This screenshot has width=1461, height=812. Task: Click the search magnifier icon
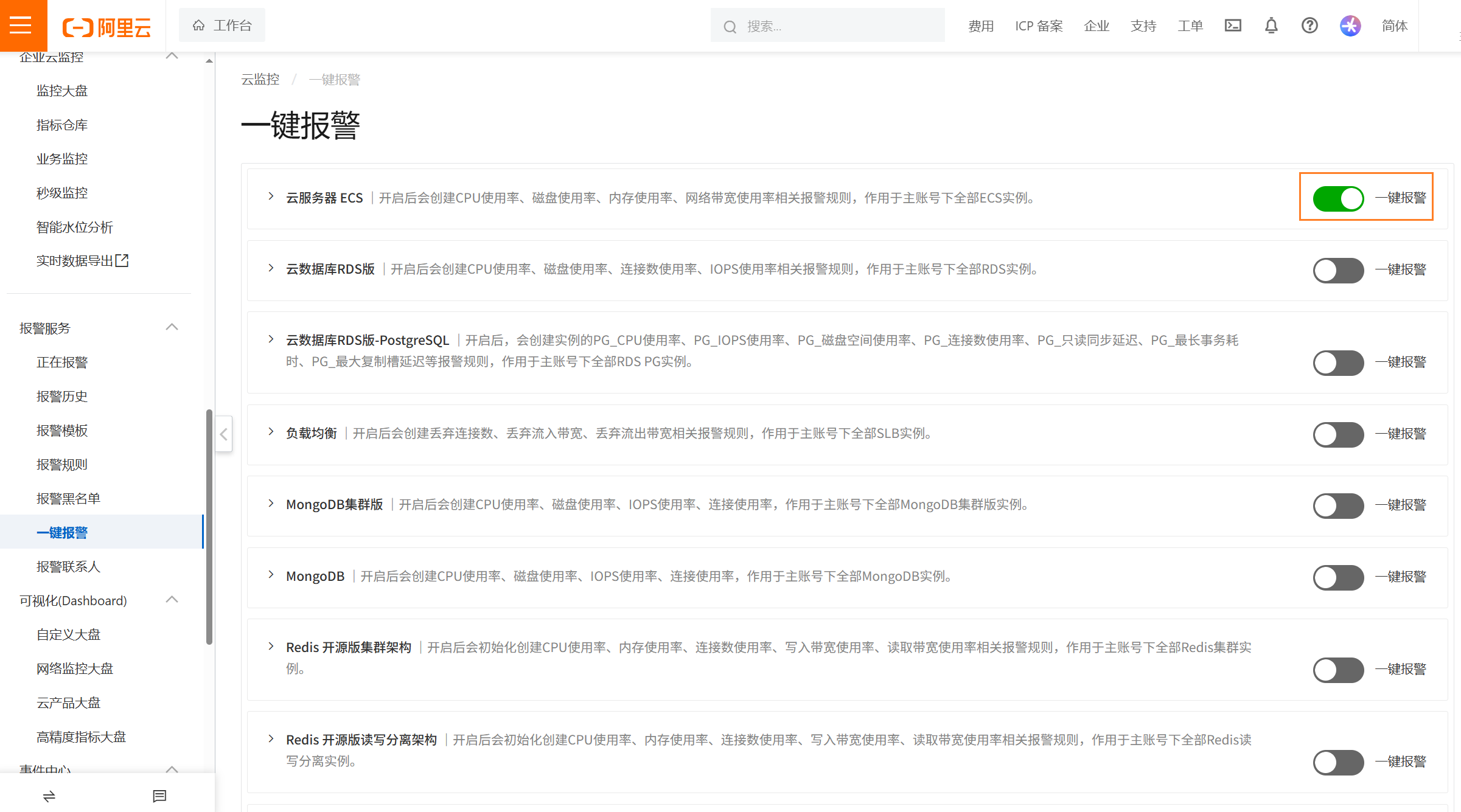click(x=730, y=26)
